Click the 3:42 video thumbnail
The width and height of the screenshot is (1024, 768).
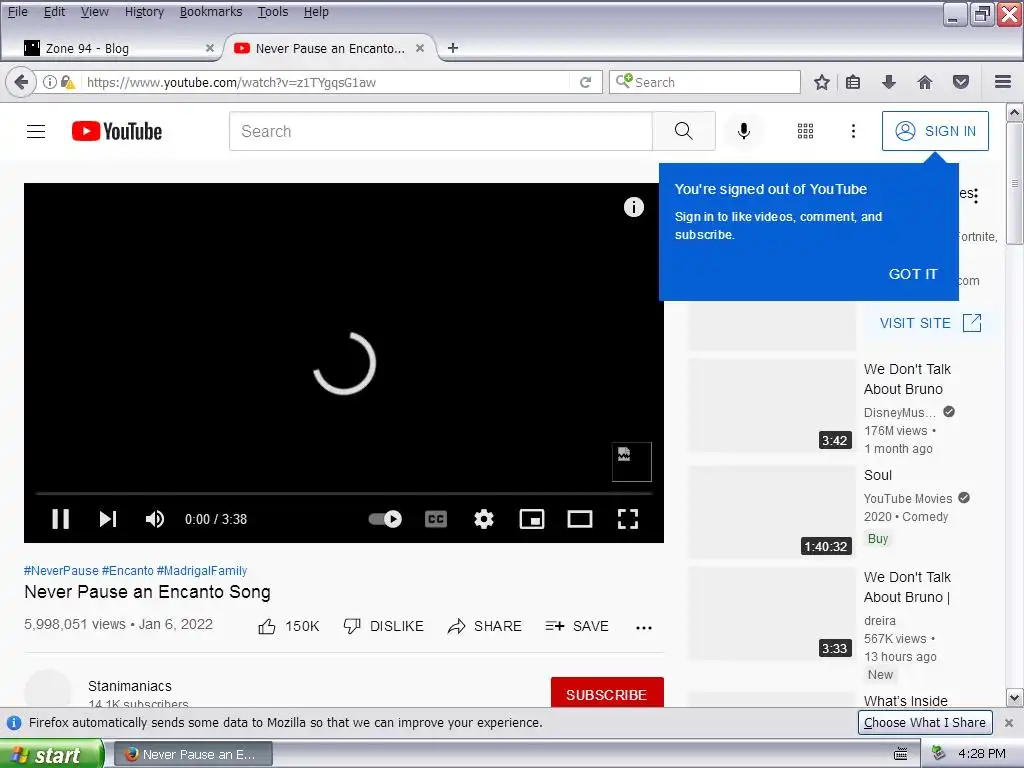click(772, 405)
